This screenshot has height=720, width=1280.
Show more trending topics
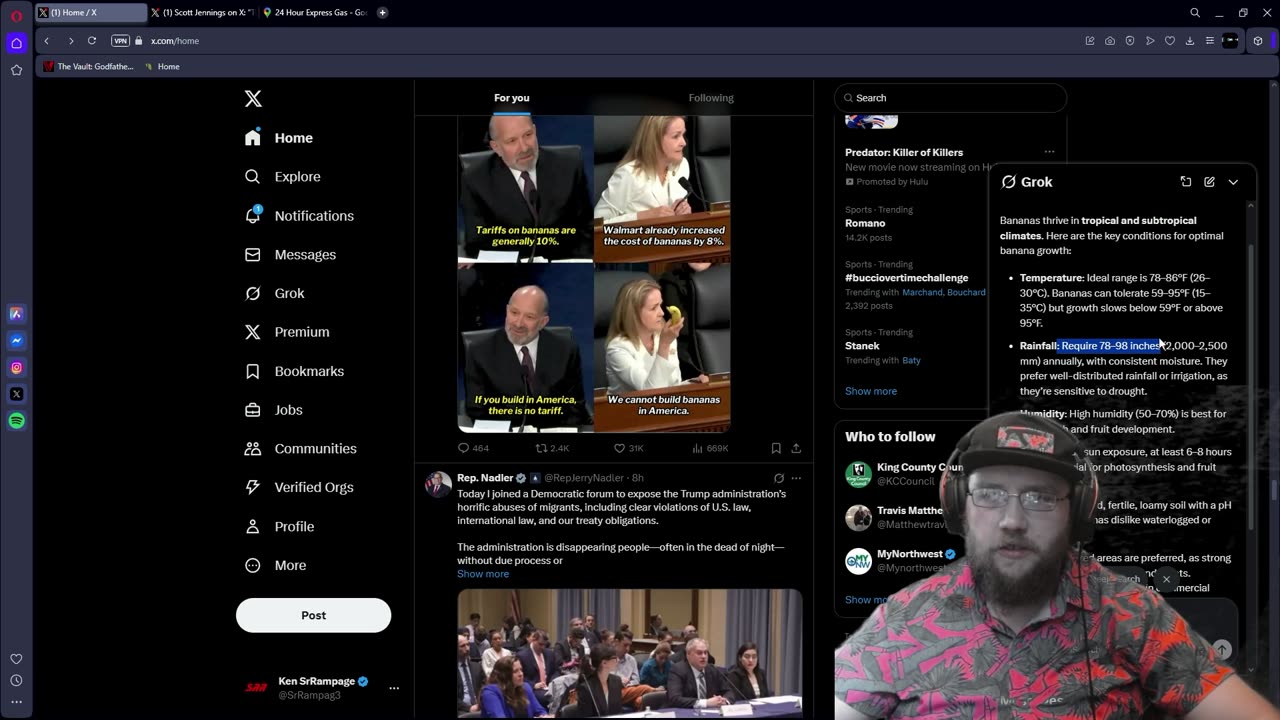pos(871,391)
